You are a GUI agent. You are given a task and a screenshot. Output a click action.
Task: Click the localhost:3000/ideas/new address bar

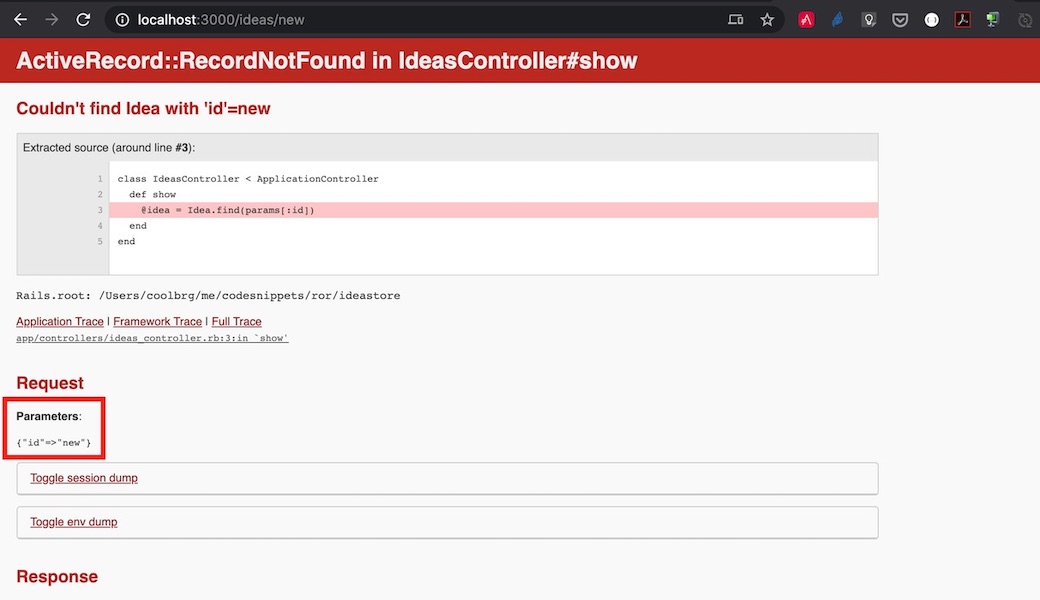coord(400,19)
